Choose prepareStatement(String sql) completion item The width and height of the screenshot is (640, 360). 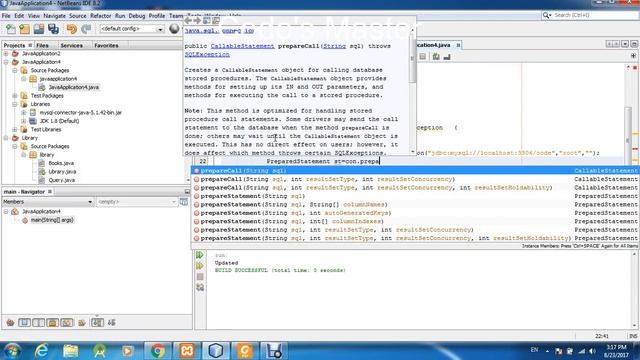(414, 196)
